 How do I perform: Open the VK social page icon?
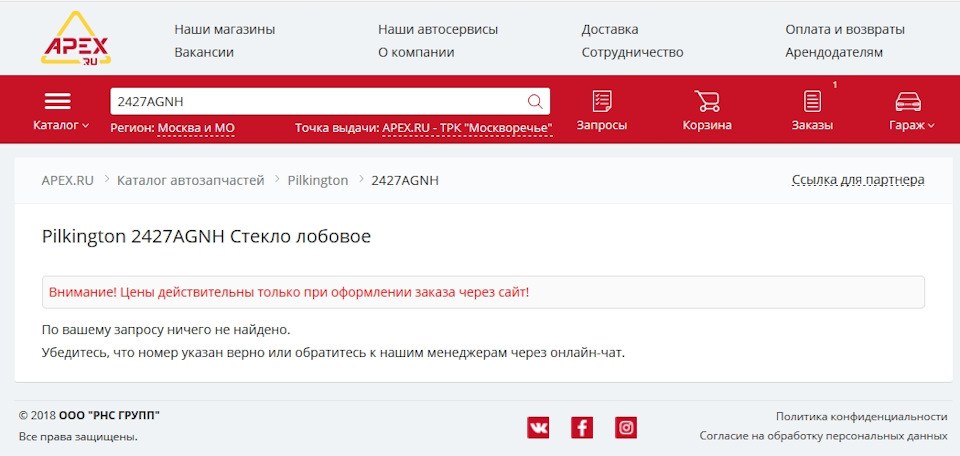click(x=538, y=427)
